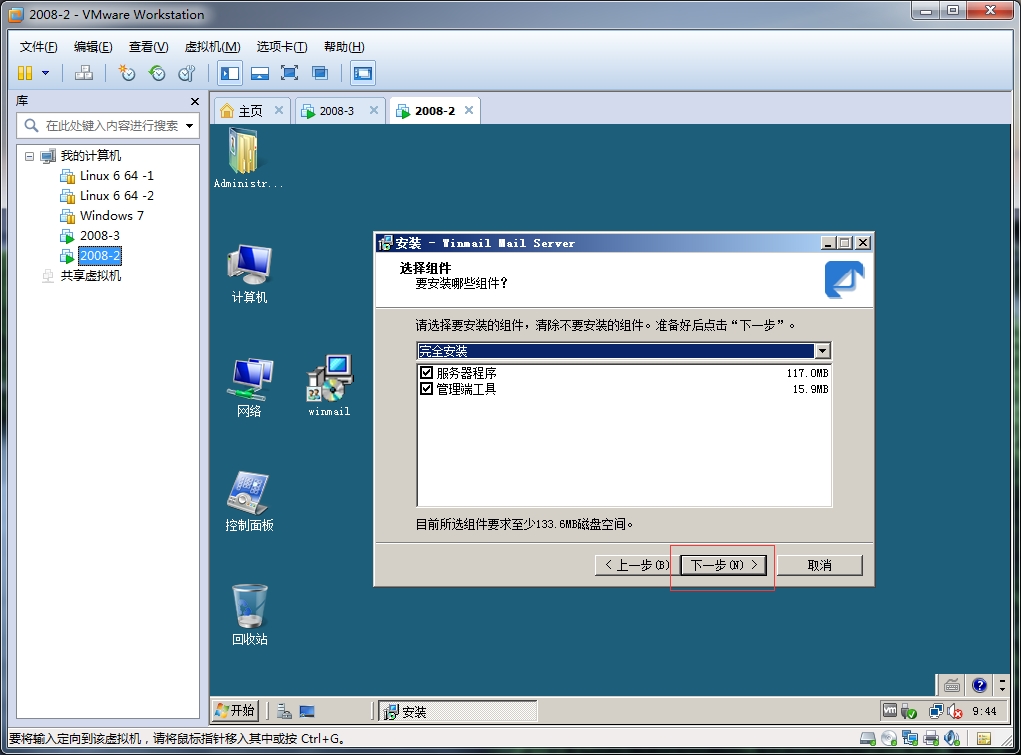Open the library search filter dropdown arrow

point(189,125)
